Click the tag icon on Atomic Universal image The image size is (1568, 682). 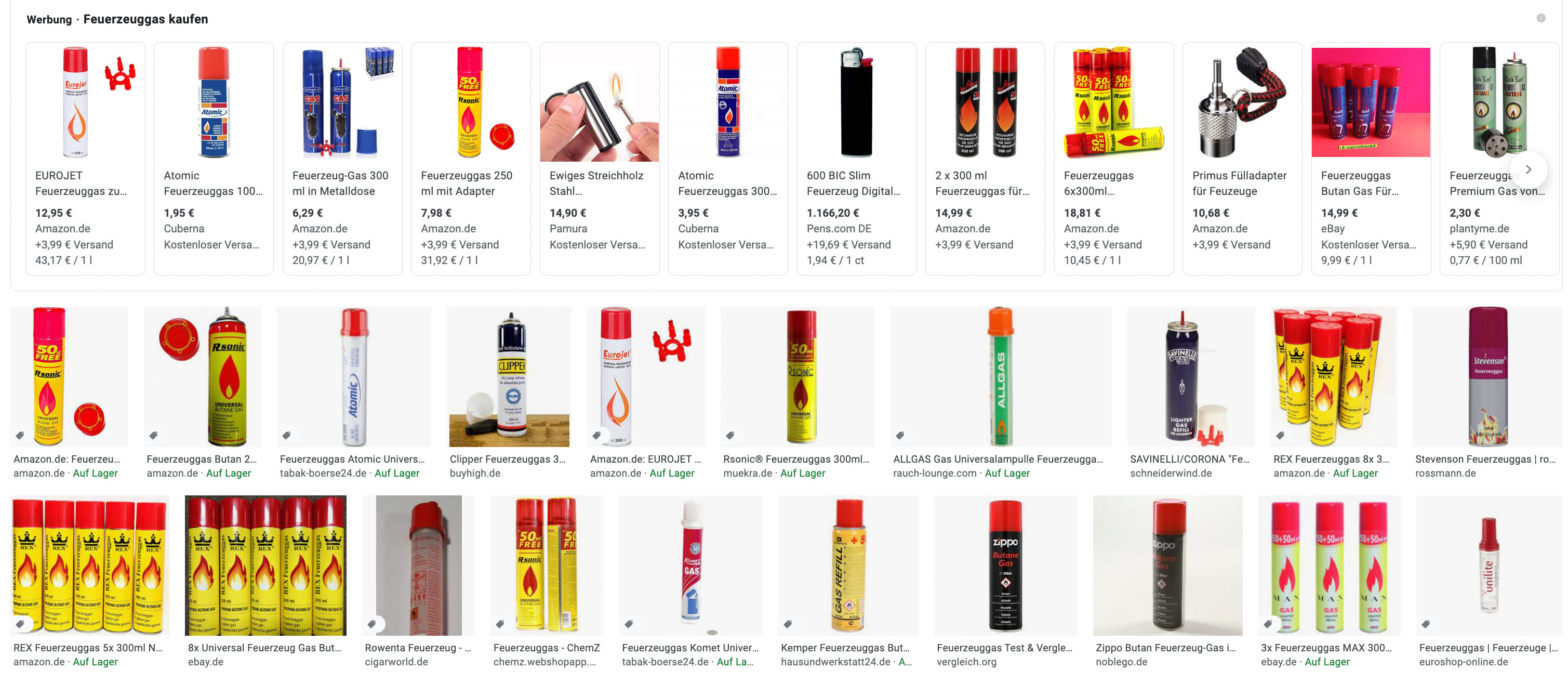287,436
